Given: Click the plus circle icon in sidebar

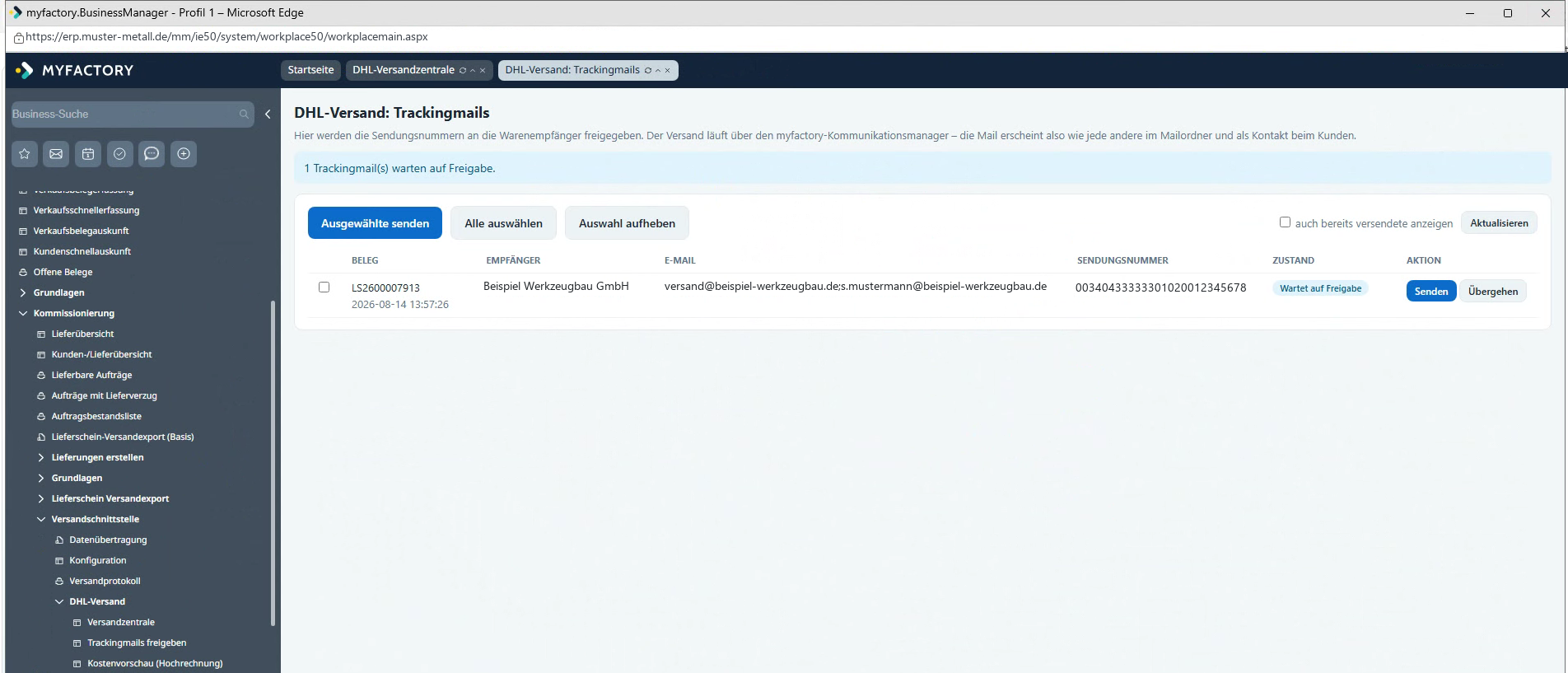Looking at the screenshot, I should [184, 154].
